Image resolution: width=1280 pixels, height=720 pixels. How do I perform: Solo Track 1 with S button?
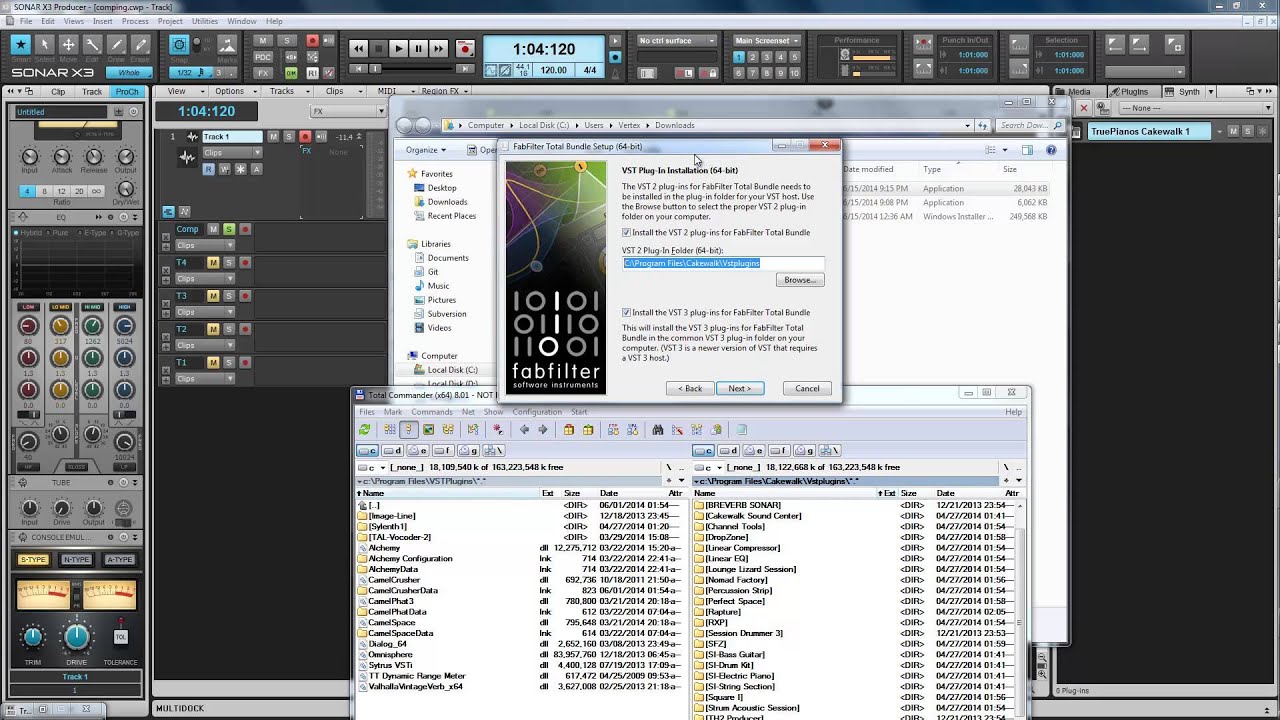(x=290, y=136)
